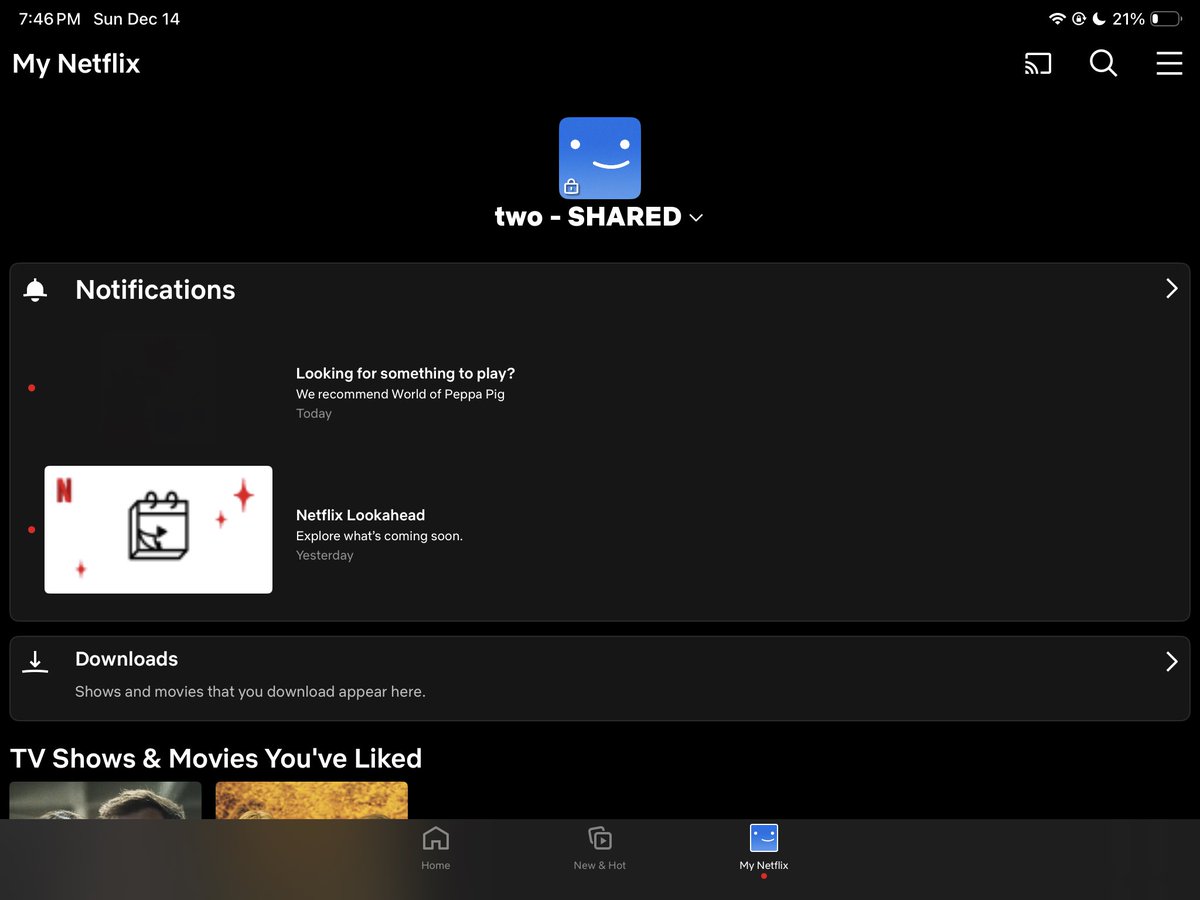1200x900 pixels.
Task: Tap 'TV Shows & Movies You've Liked' heading
Action: pyautogui.click(x=216, y=758)
